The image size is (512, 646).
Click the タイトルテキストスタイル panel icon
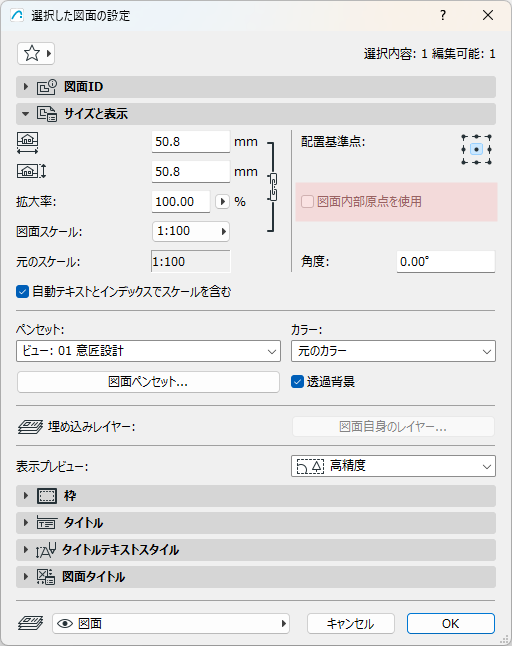click(x=45, y=550)
